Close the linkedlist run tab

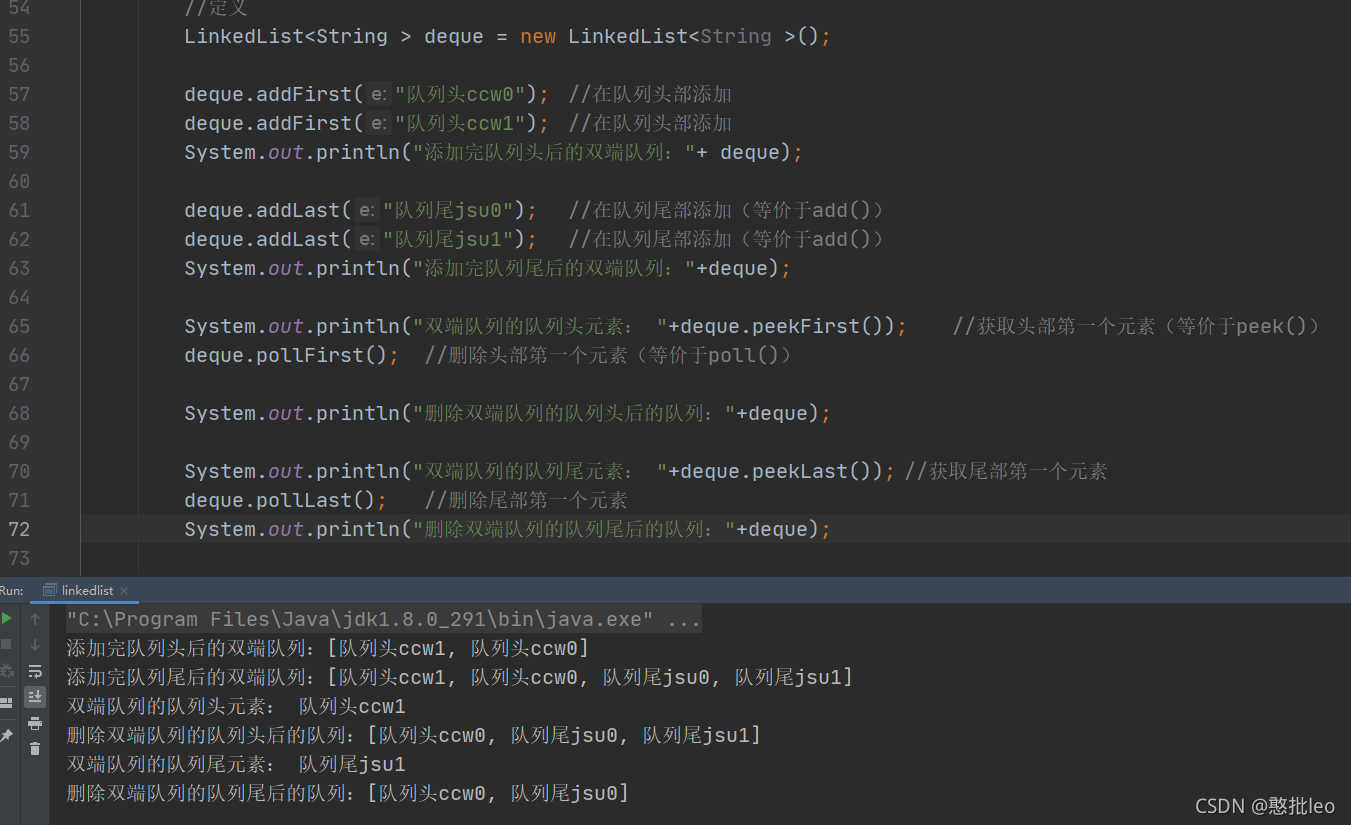coord(124,590)
